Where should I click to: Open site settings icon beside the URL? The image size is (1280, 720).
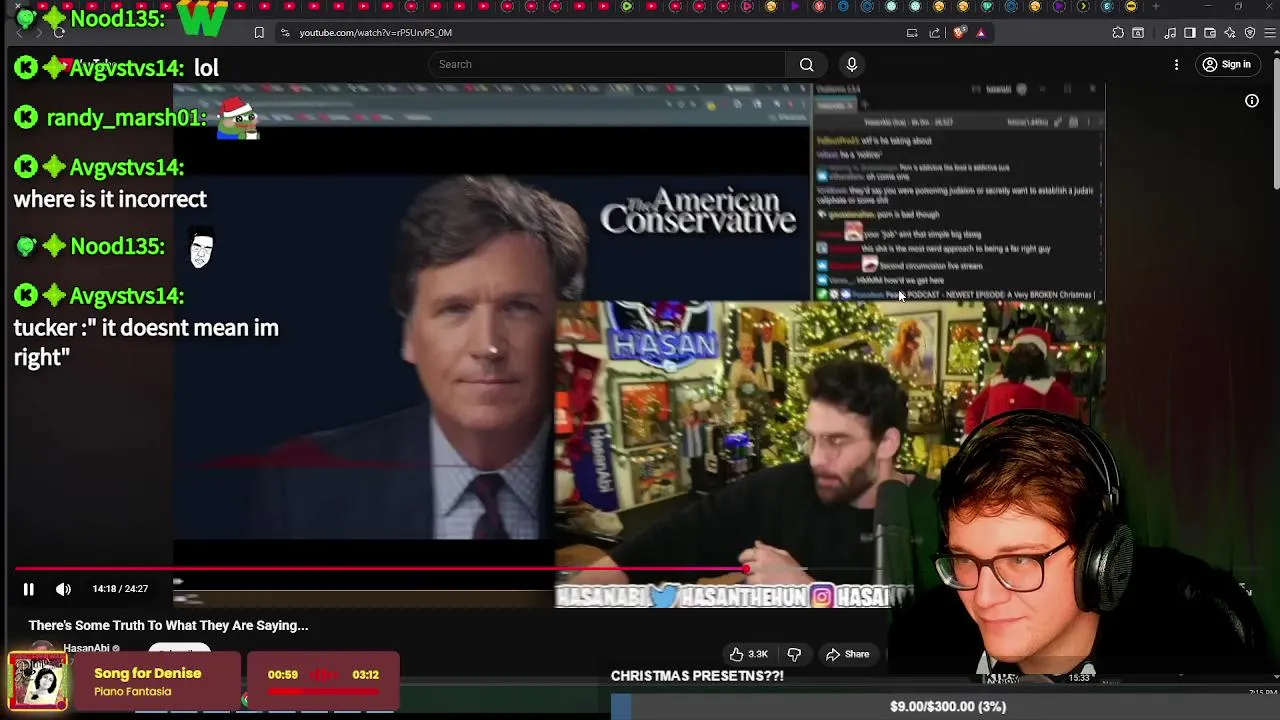pyautogui.click(x=285, y=32)
